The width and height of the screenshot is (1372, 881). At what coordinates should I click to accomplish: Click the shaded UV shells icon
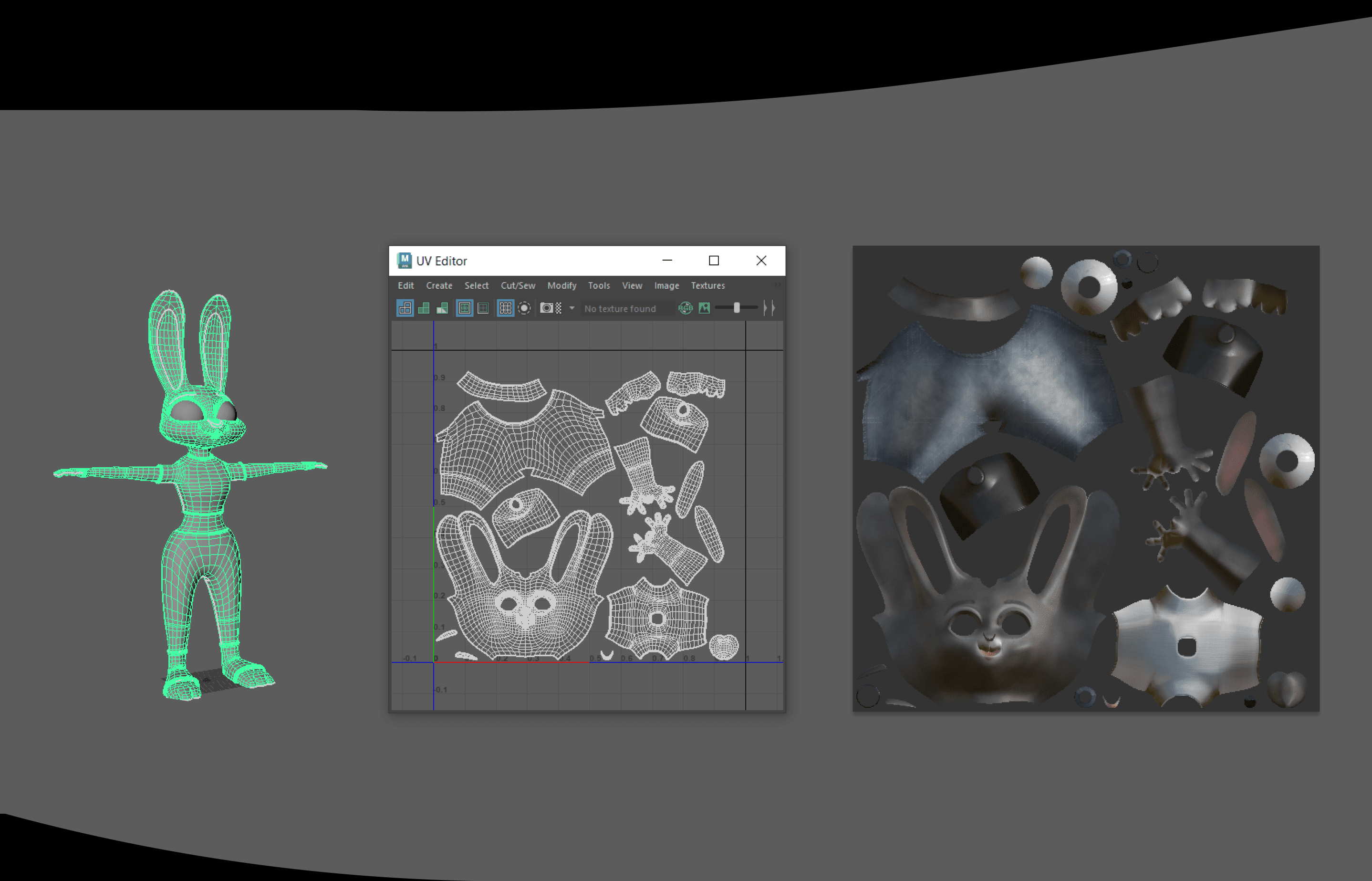(424, 308)
